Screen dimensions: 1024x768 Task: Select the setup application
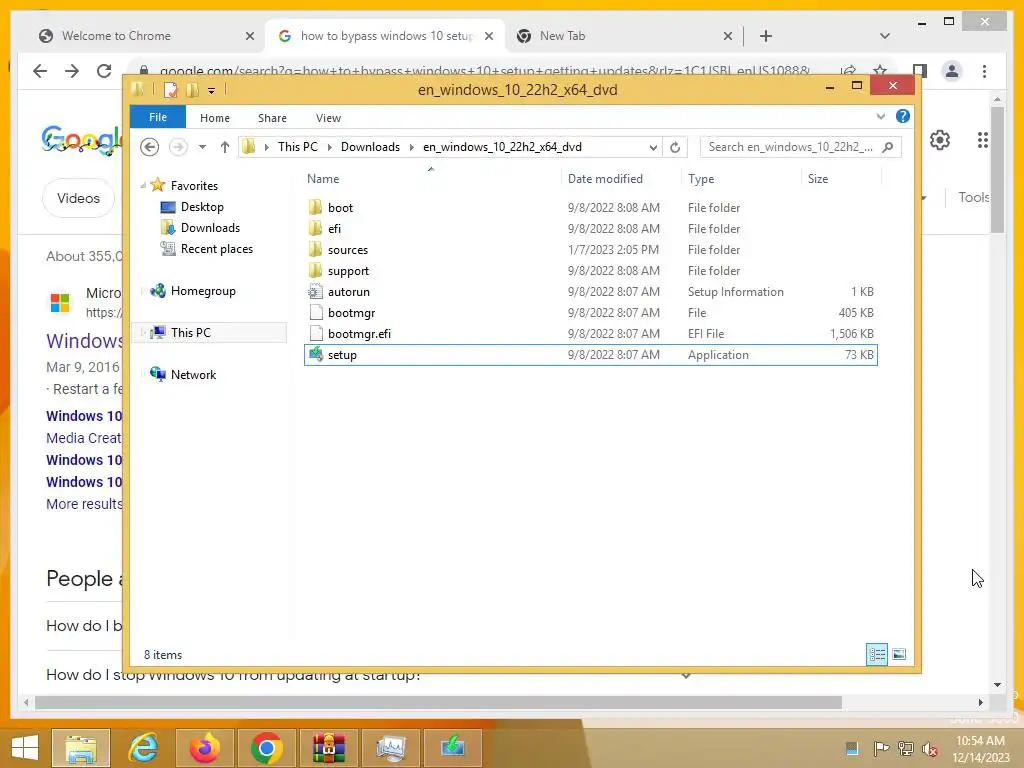point(590,355)
